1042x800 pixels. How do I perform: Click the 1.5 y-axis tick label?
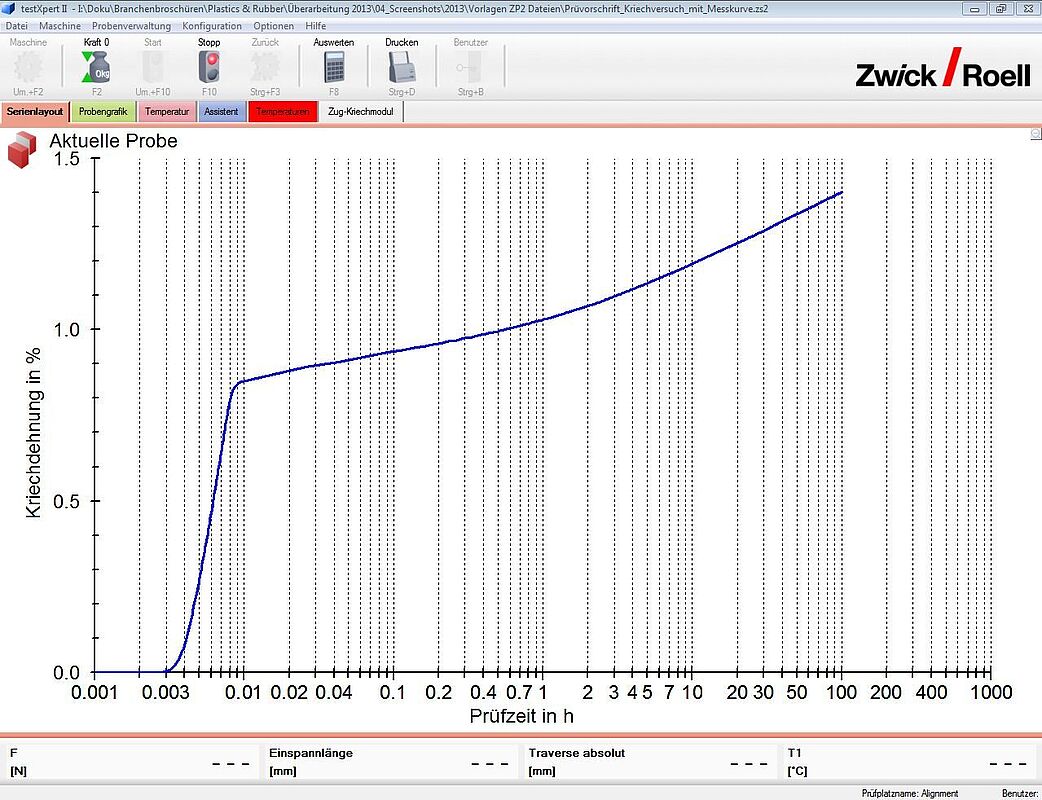coord(66,158)
